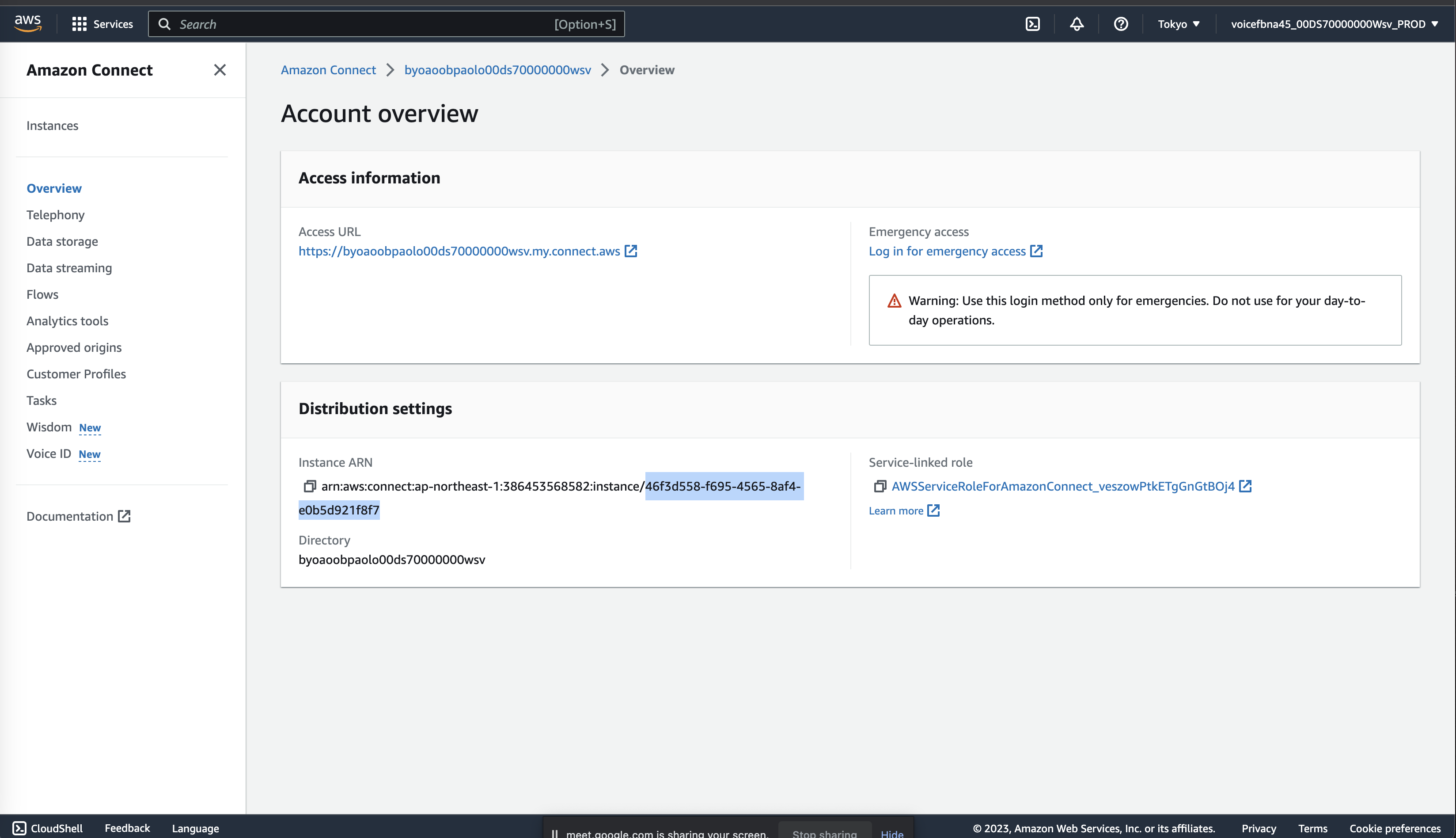The height and width of the screenshot is (838, 1456).
Task: Click the Services label in top bar
Action: click(x=114, y=24)
